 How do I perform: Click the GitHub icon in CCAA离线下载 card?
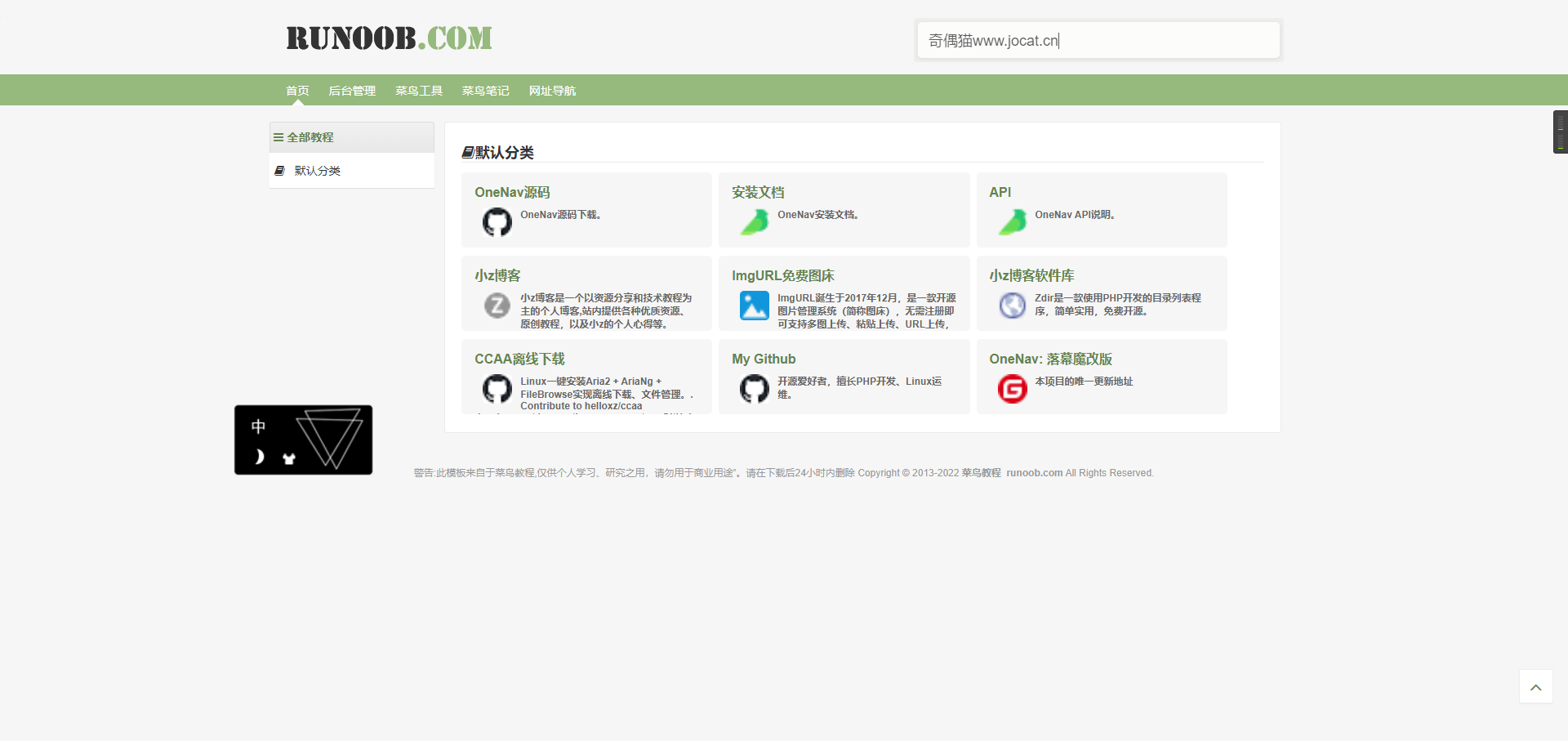497,388
